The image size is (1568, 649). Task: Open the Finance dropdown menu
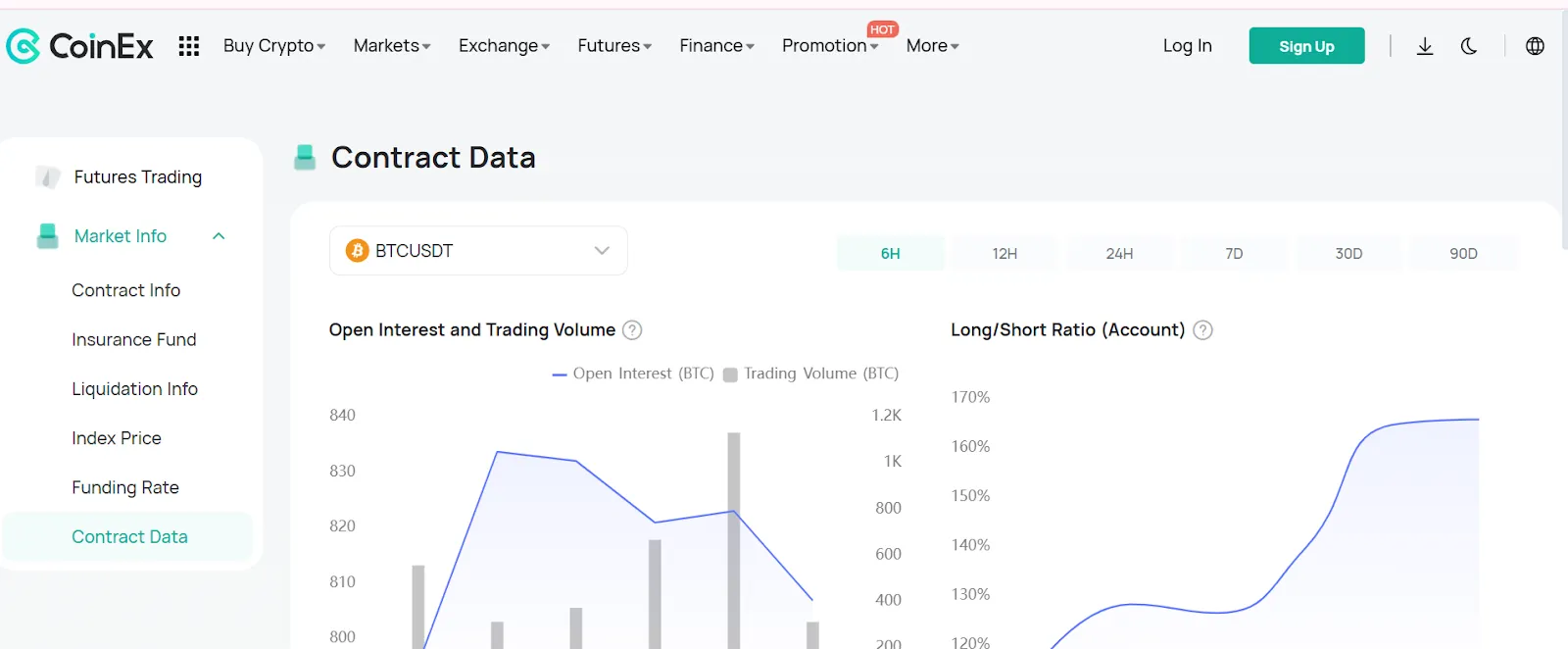click(x=717, y=46)
